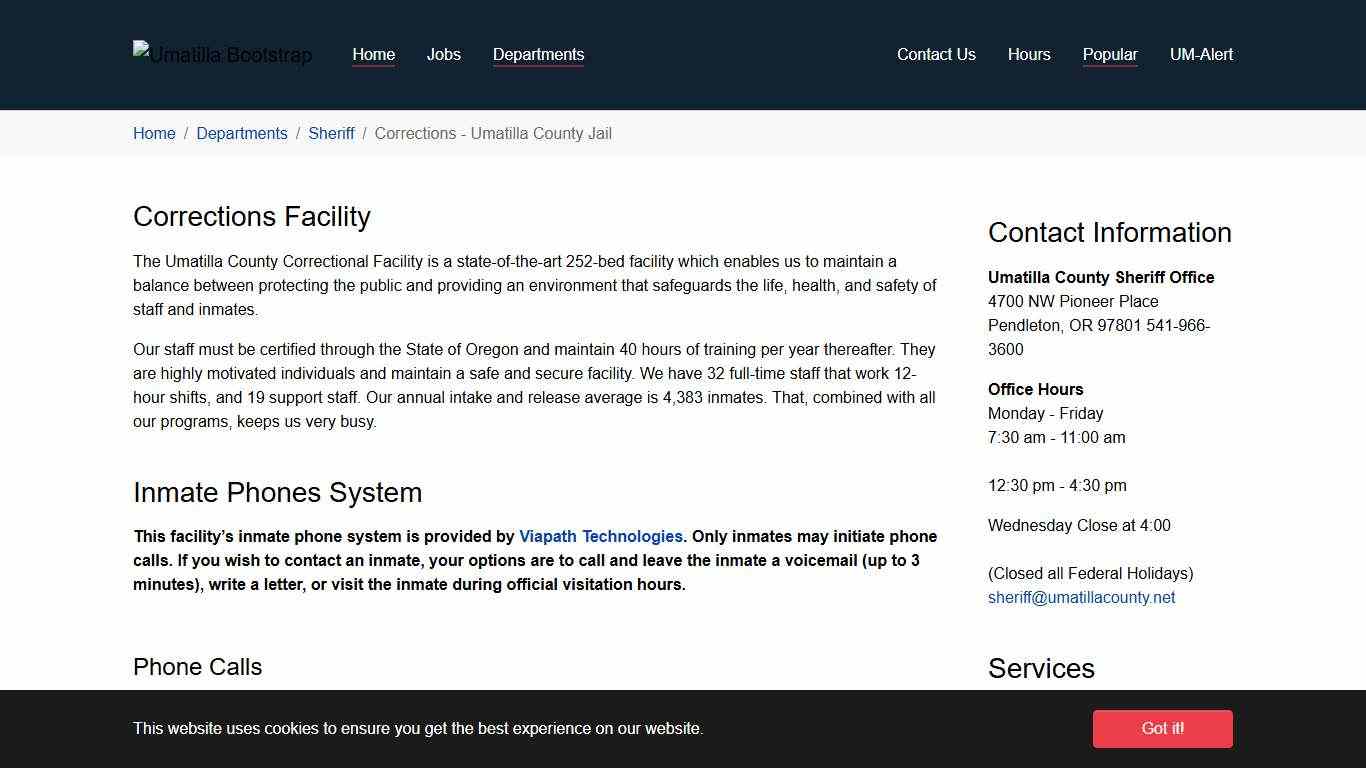Click the Home breadcrumb link
1366x768 pixels.
point(154,134)
